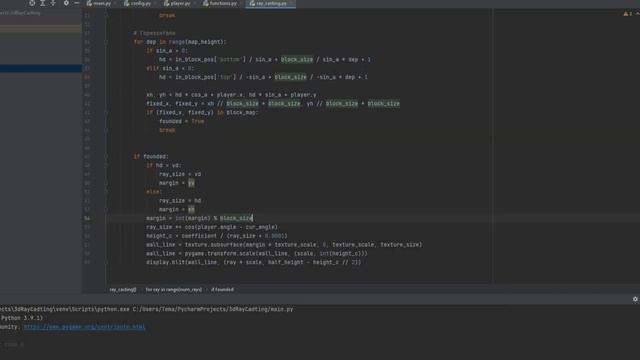Click the 'founded = True' code line

pos(182,121)
